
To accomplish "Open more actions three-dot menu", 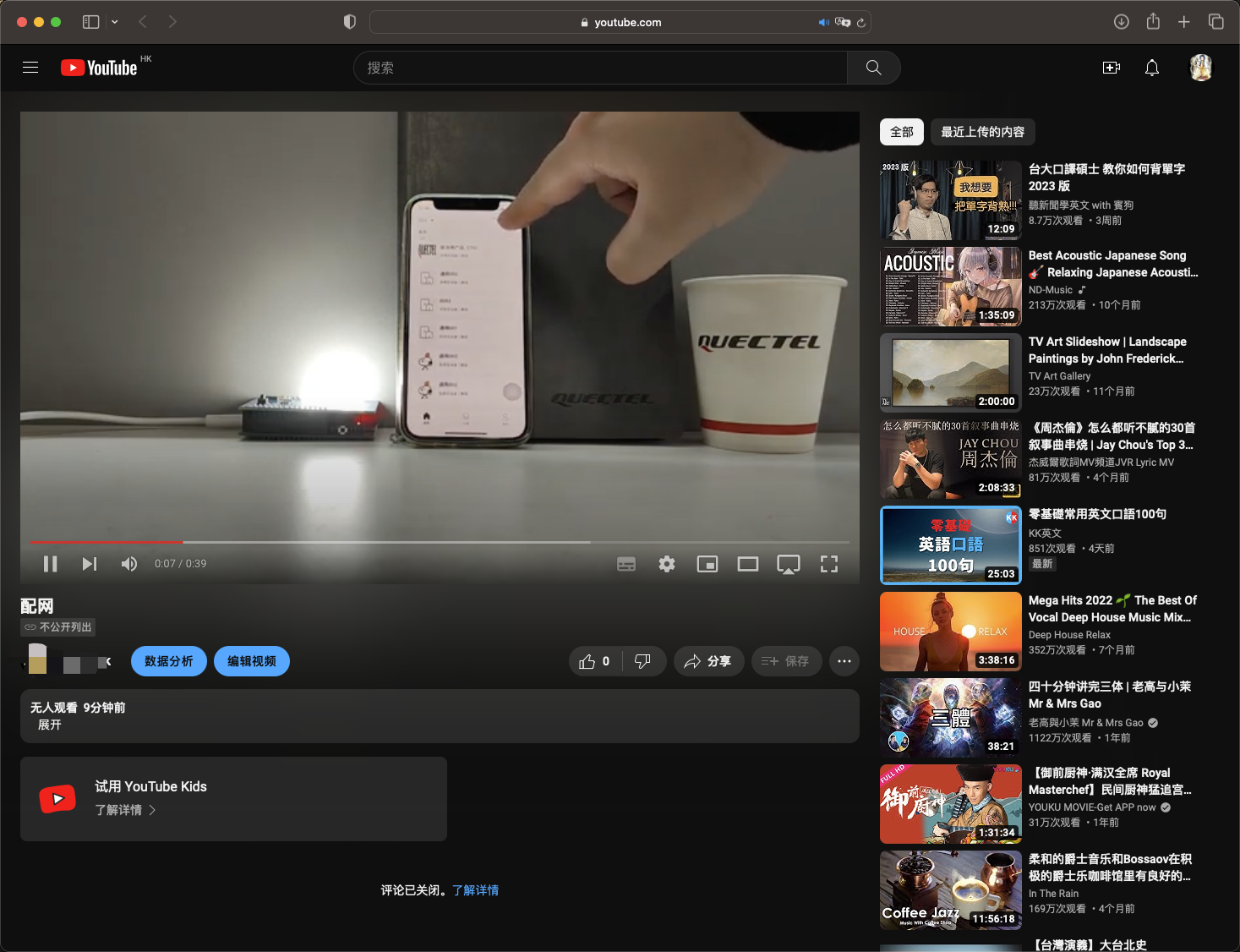I will click(844, 661).
